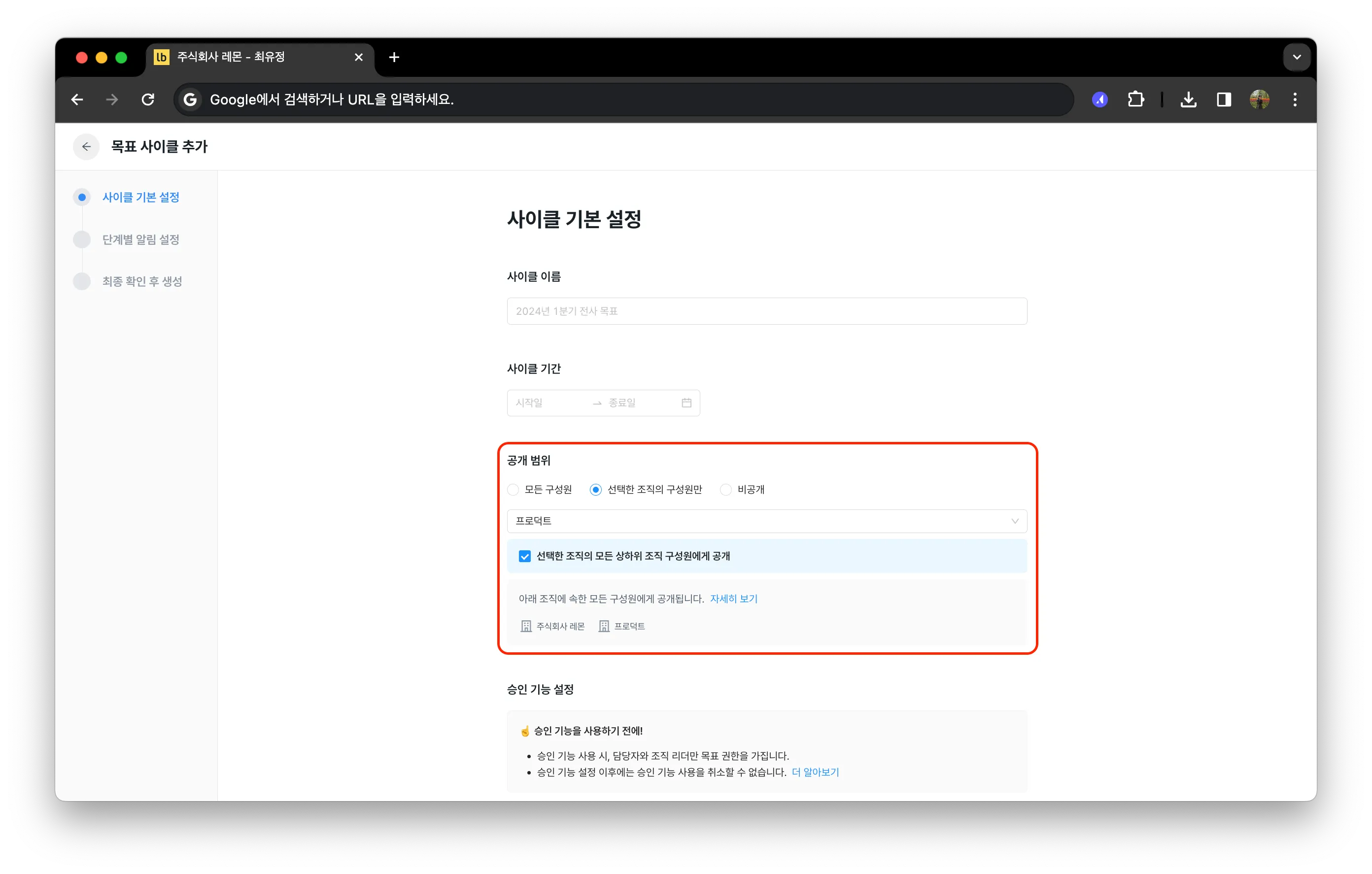
Task: Click the 시작일 date field
Action: click(x=547, y=403)
